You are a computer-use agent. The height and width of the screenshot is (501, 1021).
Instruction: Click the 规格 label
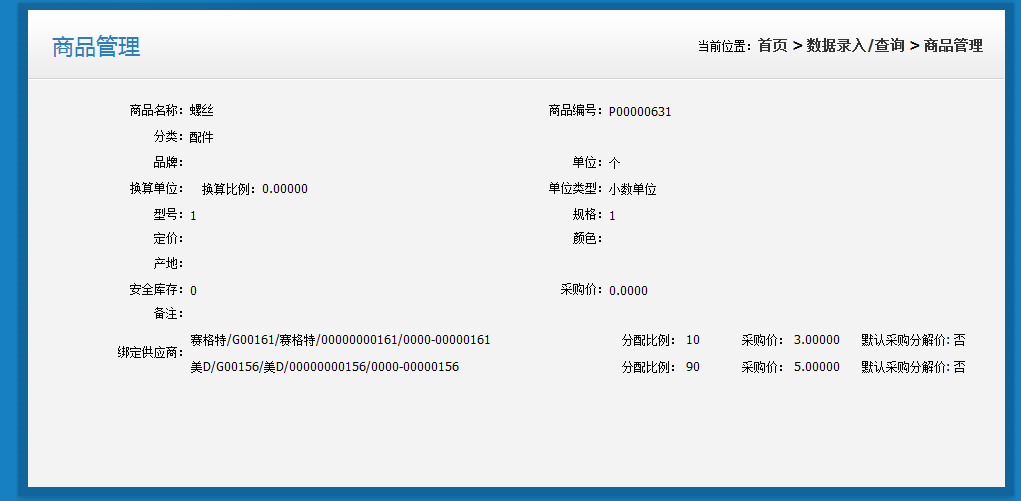click(x=585, y=215)
